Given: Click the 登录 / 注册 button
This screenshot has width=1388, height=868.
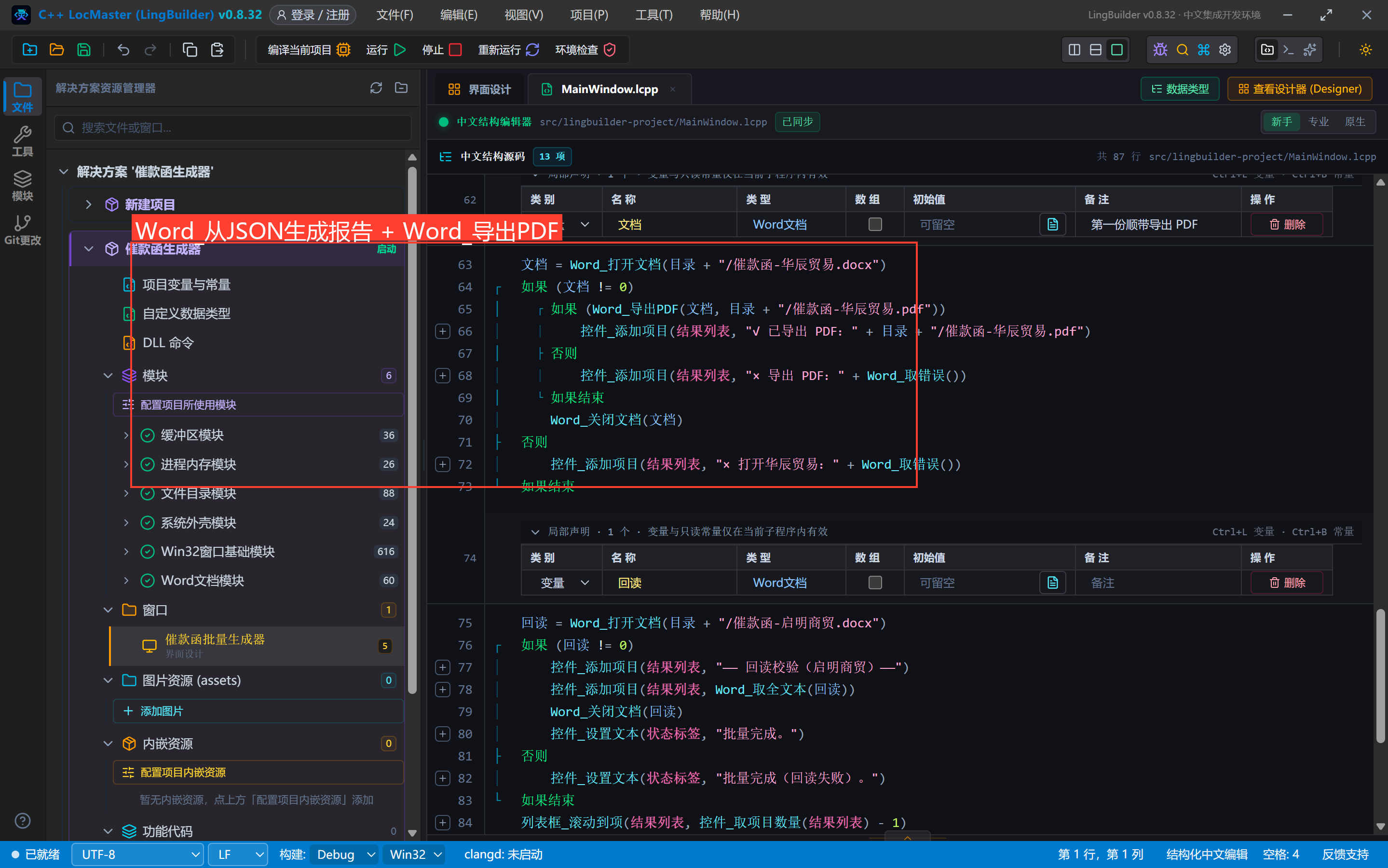Looking at the screenshot, I should click(x=312, y=15).
